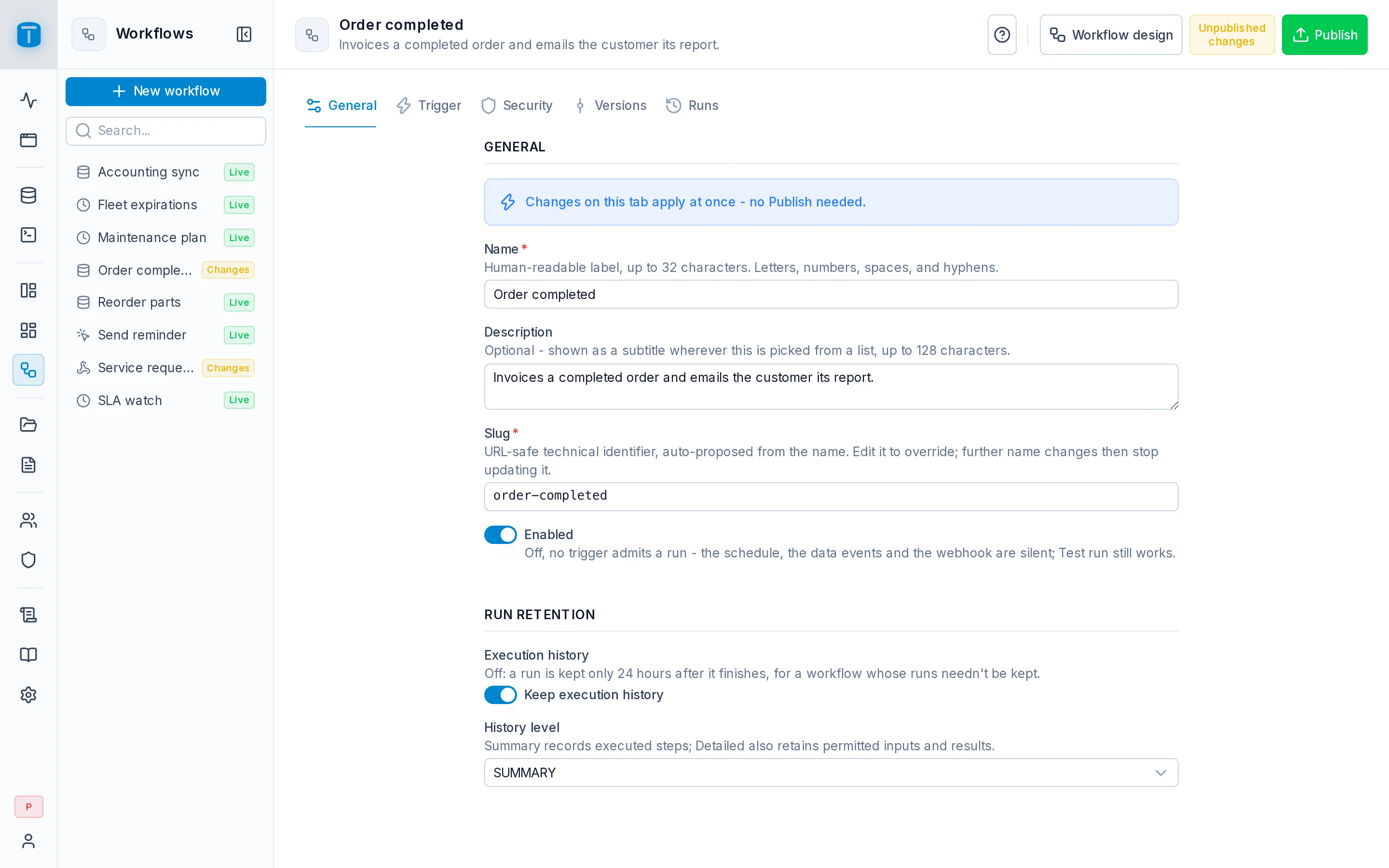Switch to the Trigger tab

pyautogui.click(x=429, y=106)
